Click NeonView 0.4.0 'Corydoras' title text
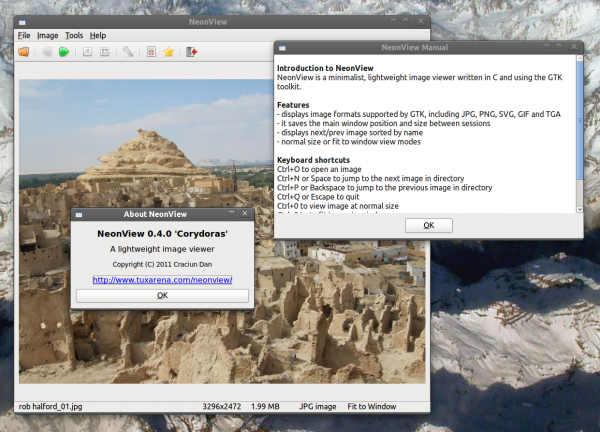Screen dimensions: 600x432 click(x=162, y=234)
